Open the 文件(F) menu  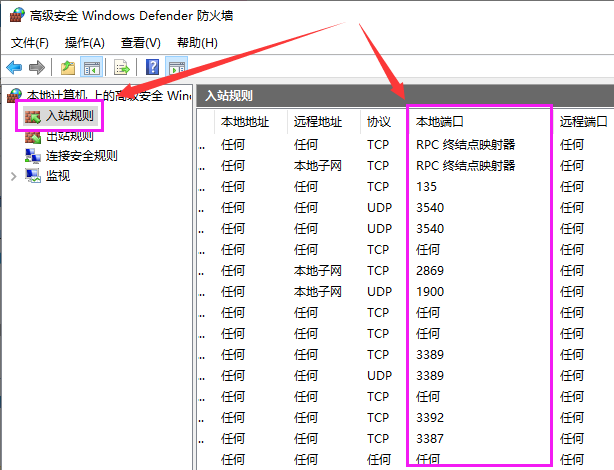point(29,42)
